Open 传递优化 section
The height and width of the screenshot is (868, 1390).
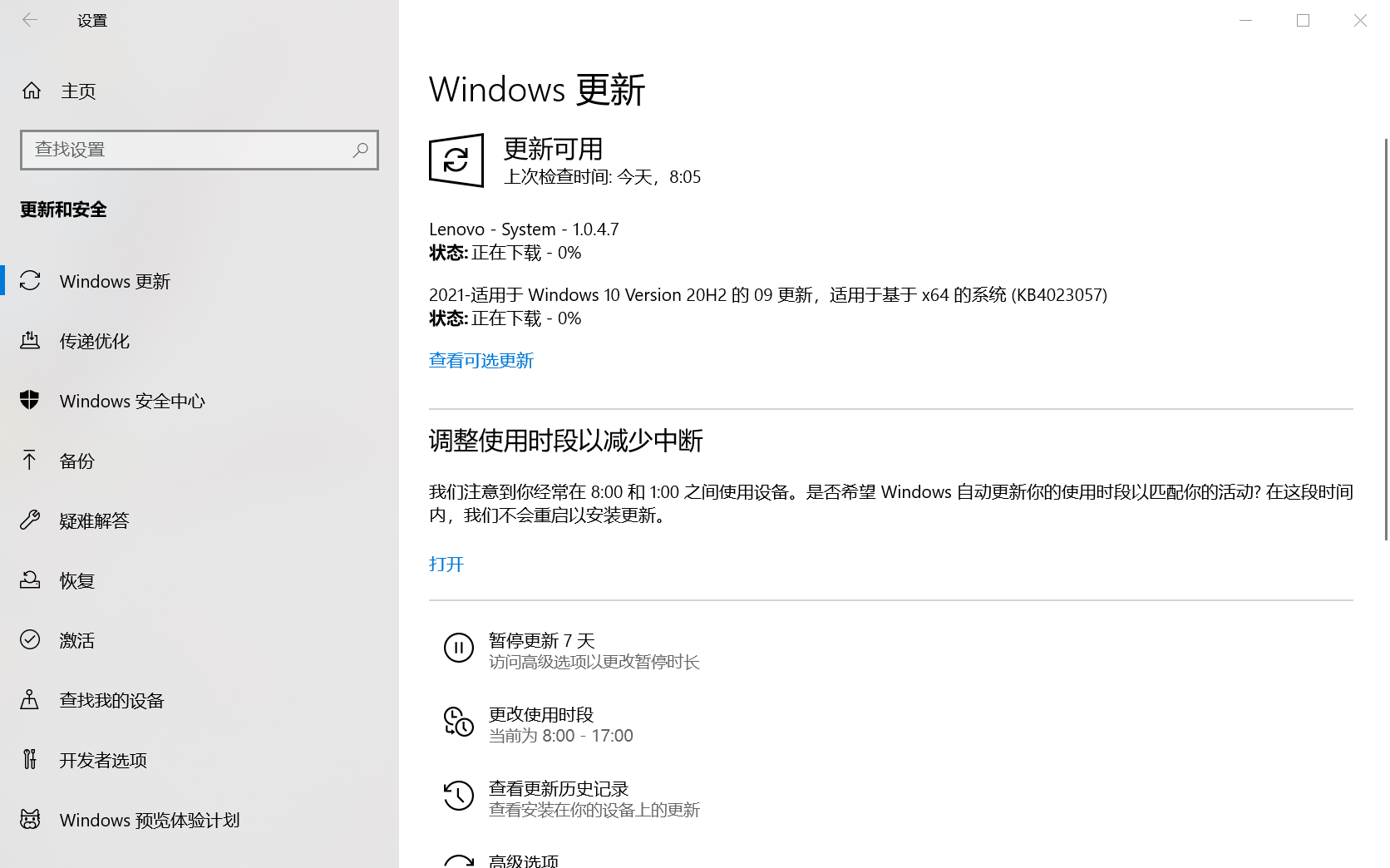click(200, 341)
